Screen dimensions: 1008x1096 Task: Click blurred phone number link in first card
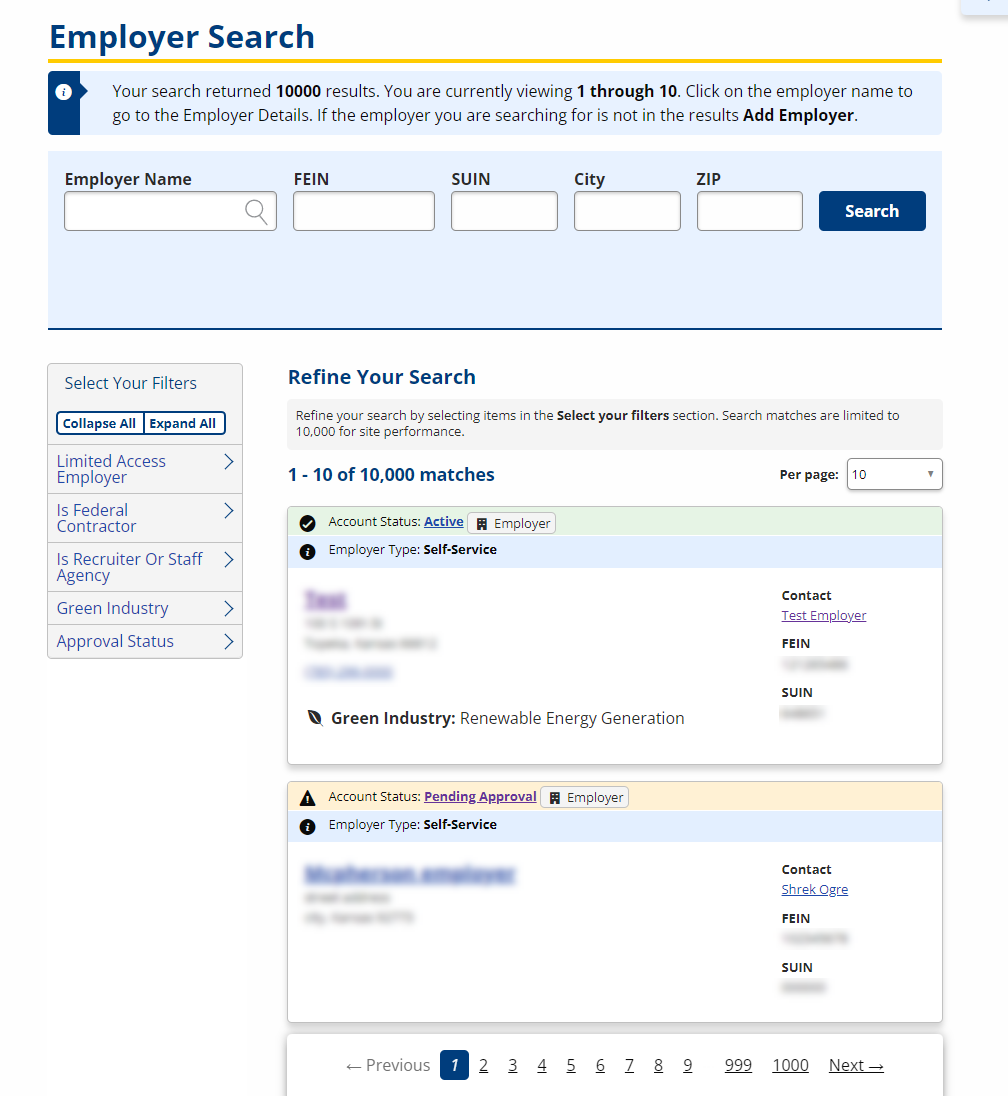click(348, 672)
